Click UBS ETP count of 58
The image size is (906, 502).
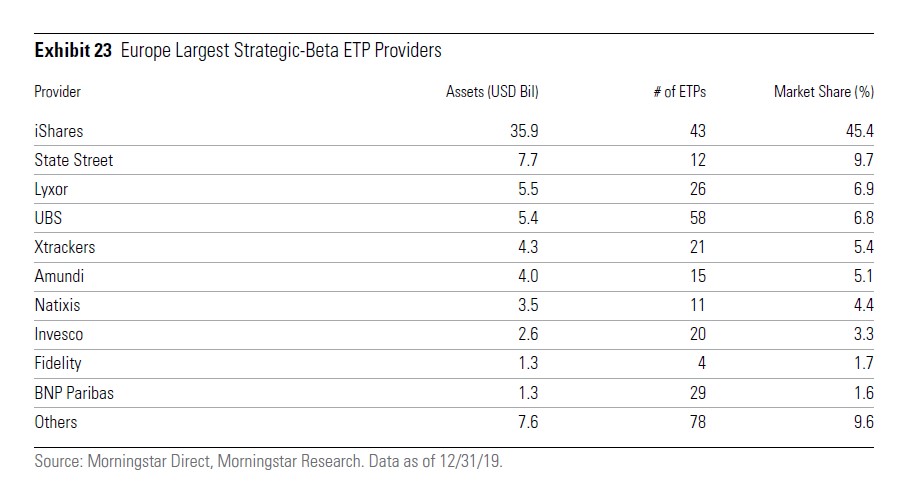(x=697, y=218)
